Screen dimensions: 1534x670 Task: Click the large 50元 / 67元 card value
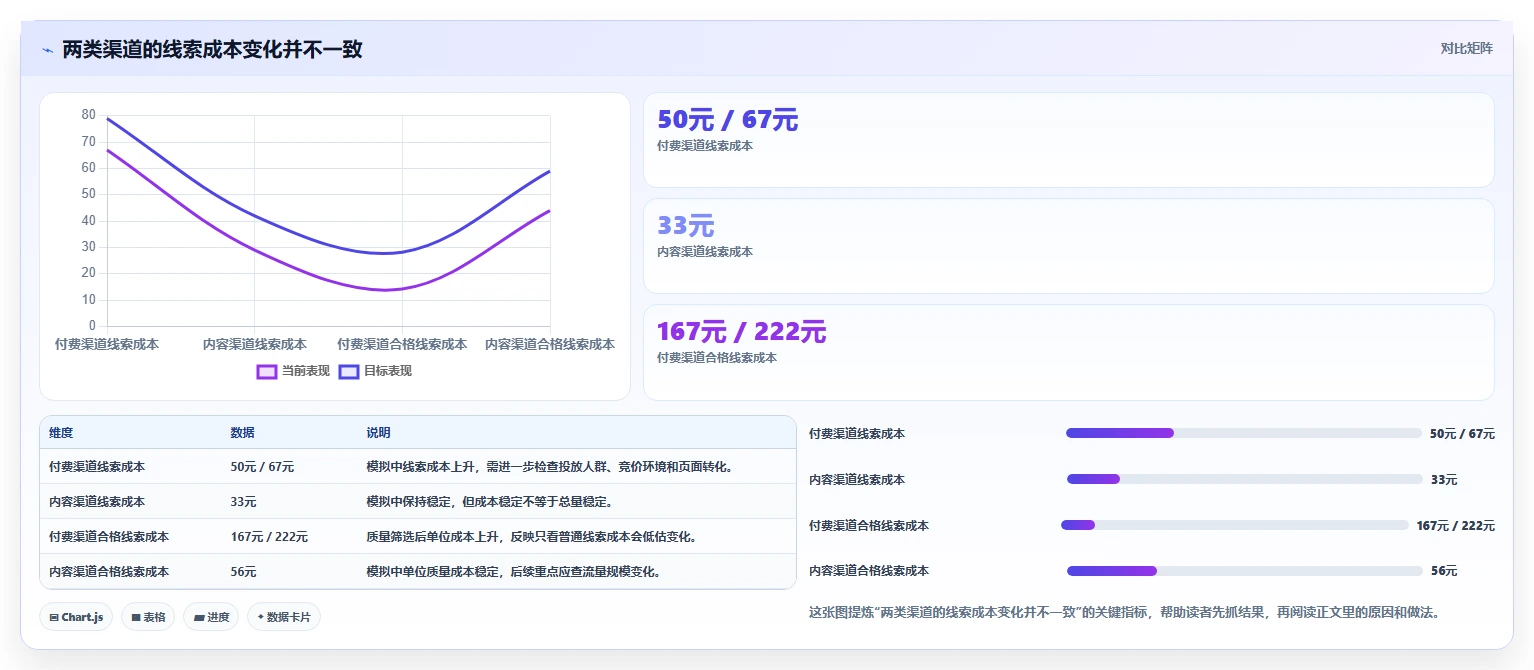727,120
